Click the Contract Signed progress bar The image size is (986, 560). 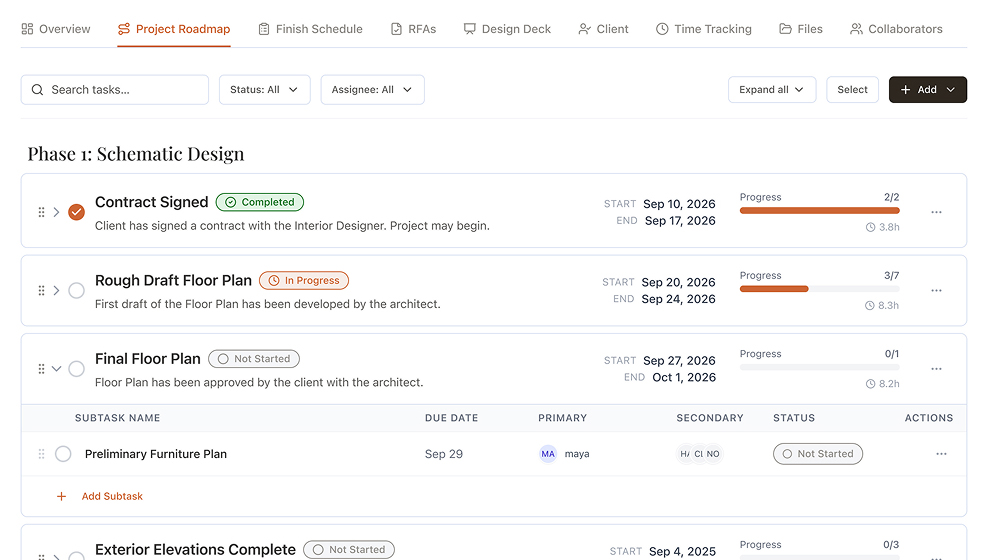(819, 211)
